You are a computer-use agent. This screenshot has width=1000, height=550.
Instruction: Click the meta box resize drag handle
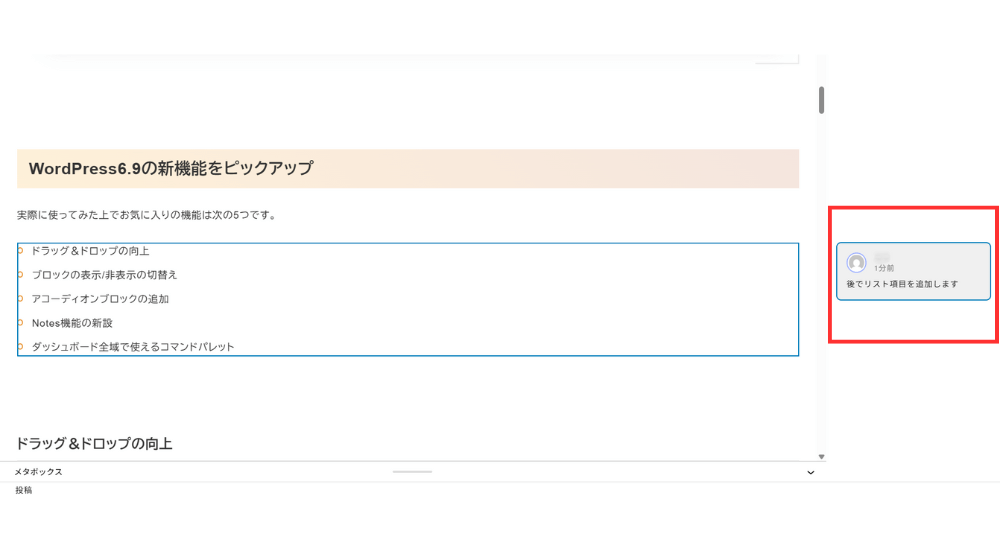coord(412,471)
